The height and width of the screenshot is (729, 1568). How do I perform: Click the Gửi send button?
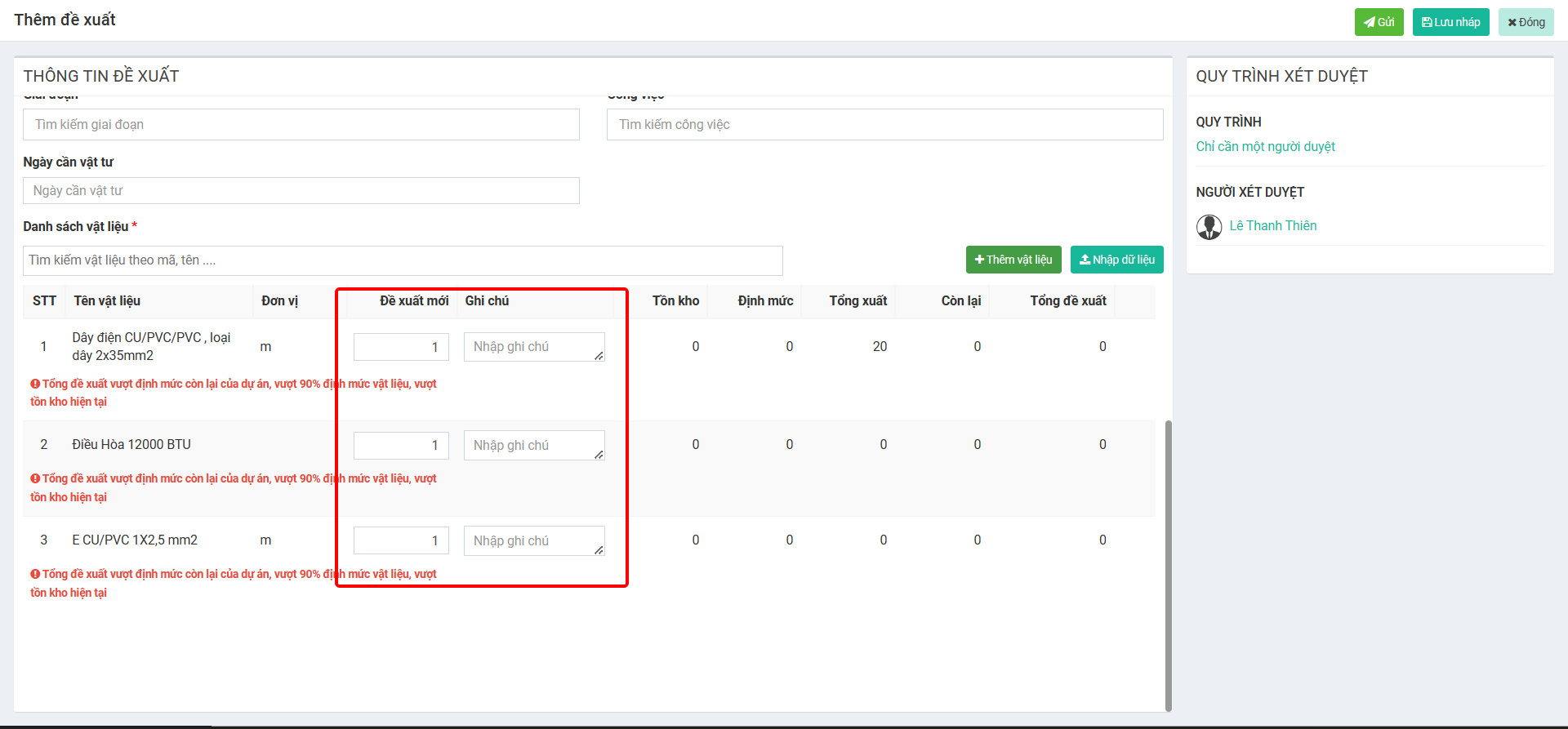(1379, 22)
